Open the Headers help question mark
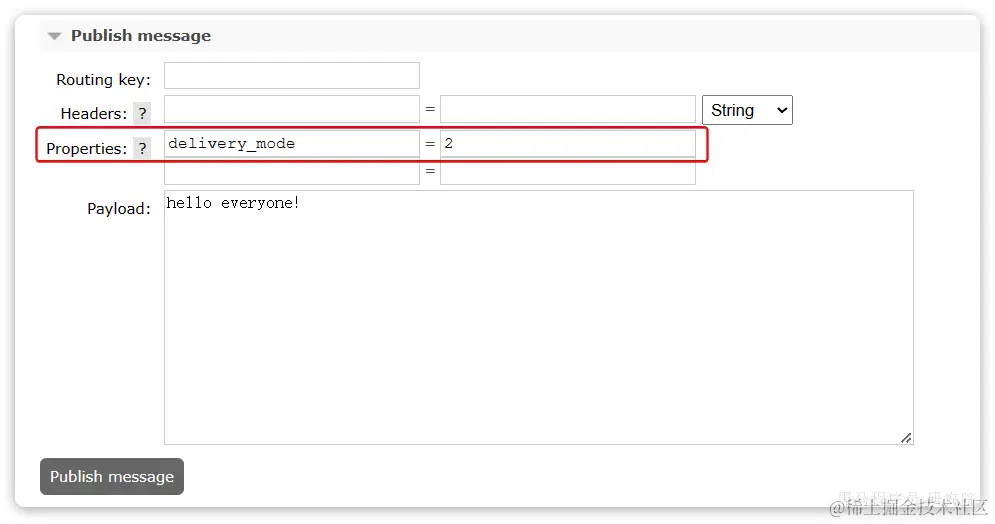 pos(142,114)
